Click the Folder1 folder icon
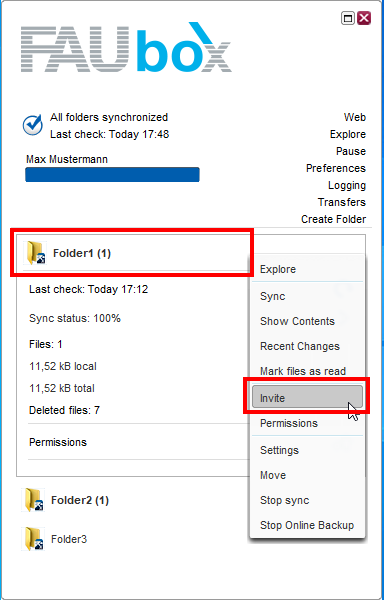Image resolution: width=384 pixels, height=600 pixels. [x=35, y=253]
